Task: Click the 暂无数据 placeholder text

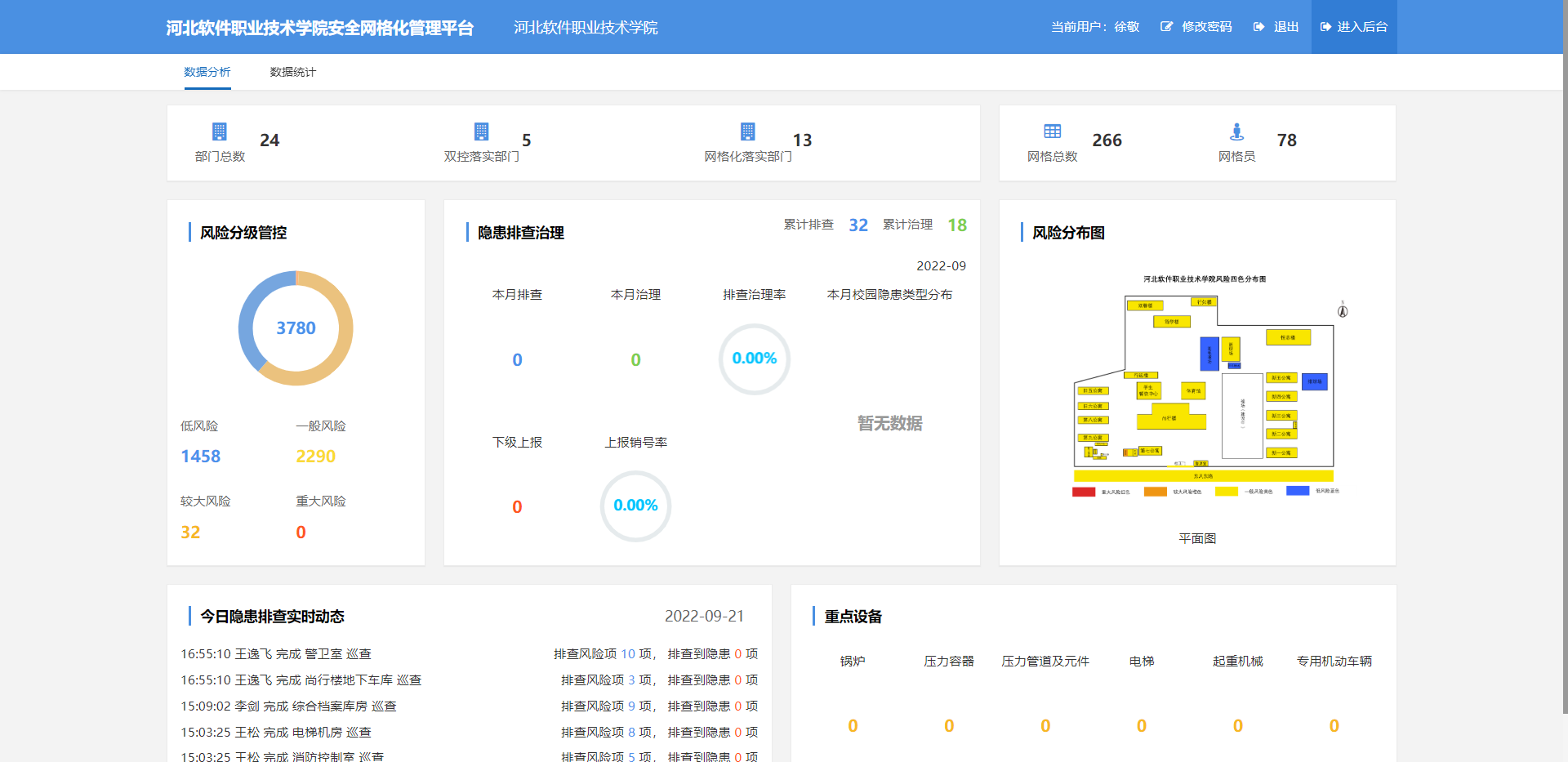Action: (x=889, y=423)
